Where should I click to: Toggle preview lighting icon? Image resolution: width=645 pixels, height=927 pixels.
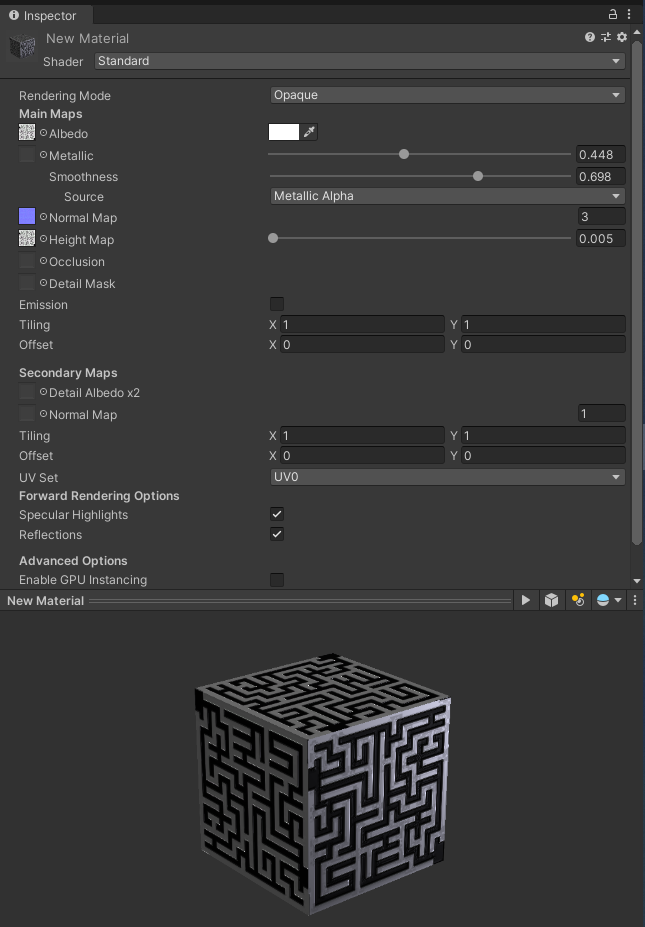(577, 600)
